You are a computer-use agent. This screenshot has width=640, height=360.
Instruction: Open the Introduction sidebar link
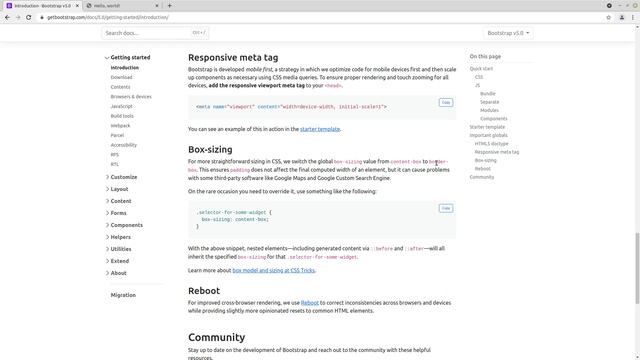click(x=125, y=68)
